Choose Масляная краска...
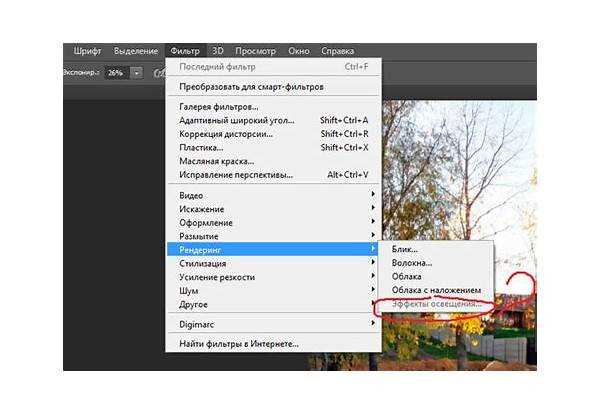Image resolution: width=600 pixels, height=415 pixels. coord(274,161)
